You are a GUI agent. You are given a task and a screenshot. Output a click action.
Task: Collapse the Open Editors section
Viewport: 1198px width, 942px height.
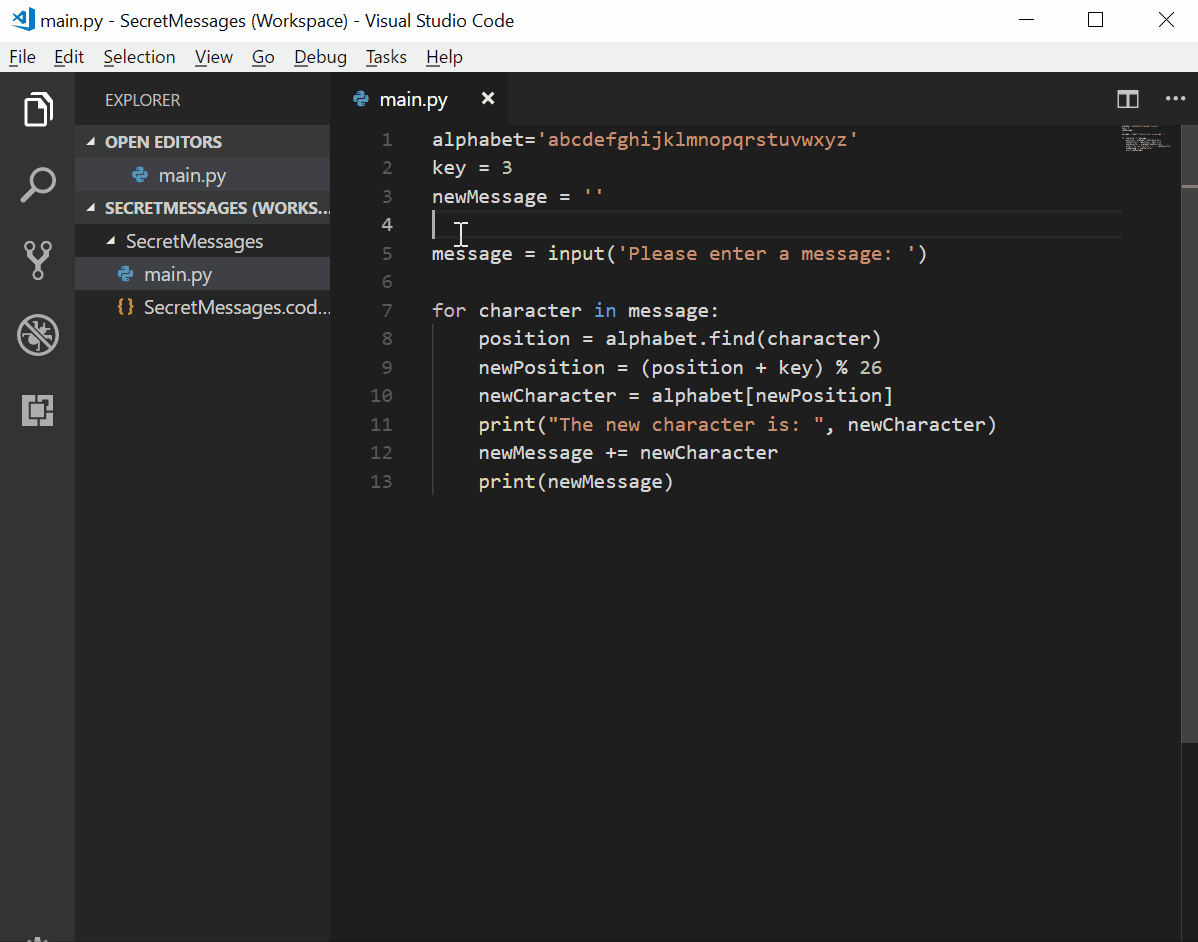91,141
